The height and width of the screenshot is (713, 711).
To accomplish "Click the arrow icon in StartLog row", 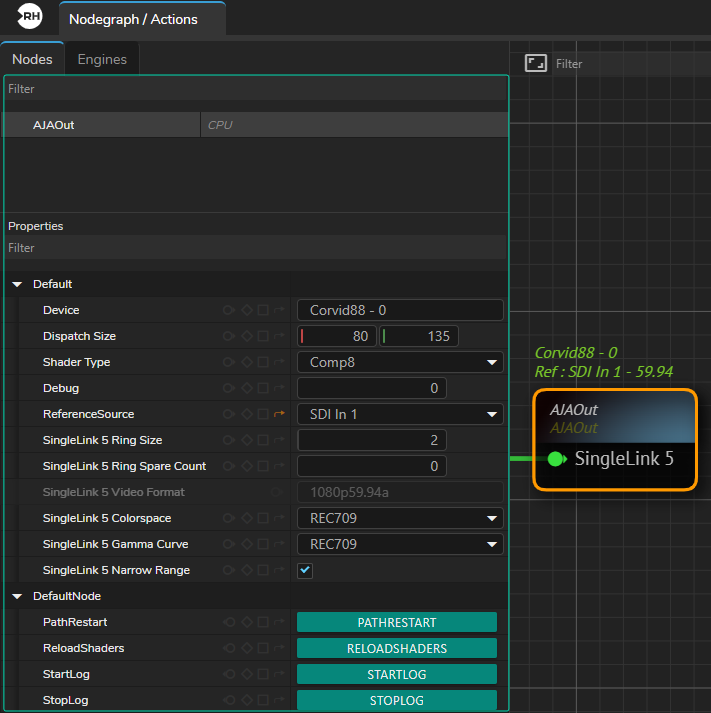I will [x=279, y=674].
